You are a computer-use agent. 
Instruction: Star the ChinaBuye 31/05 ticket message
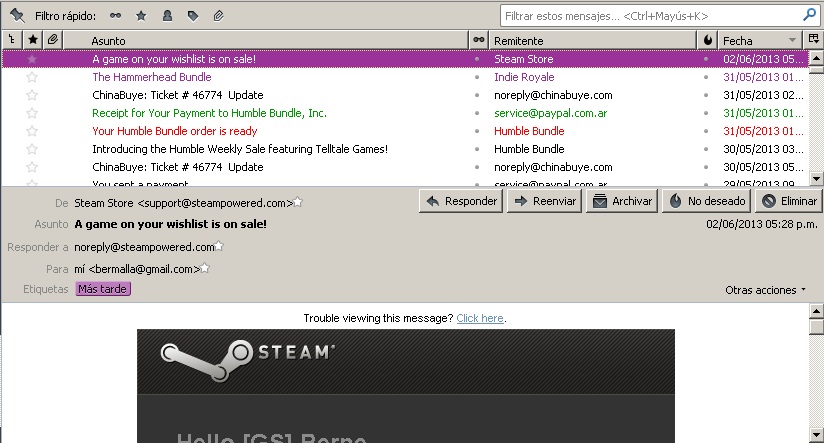tap(32, 95)
